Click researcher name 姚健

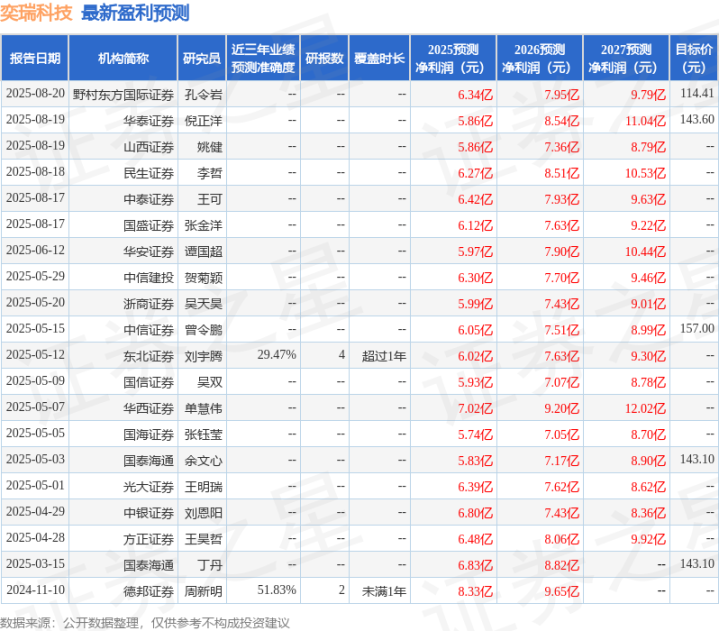tap(210, 147)
